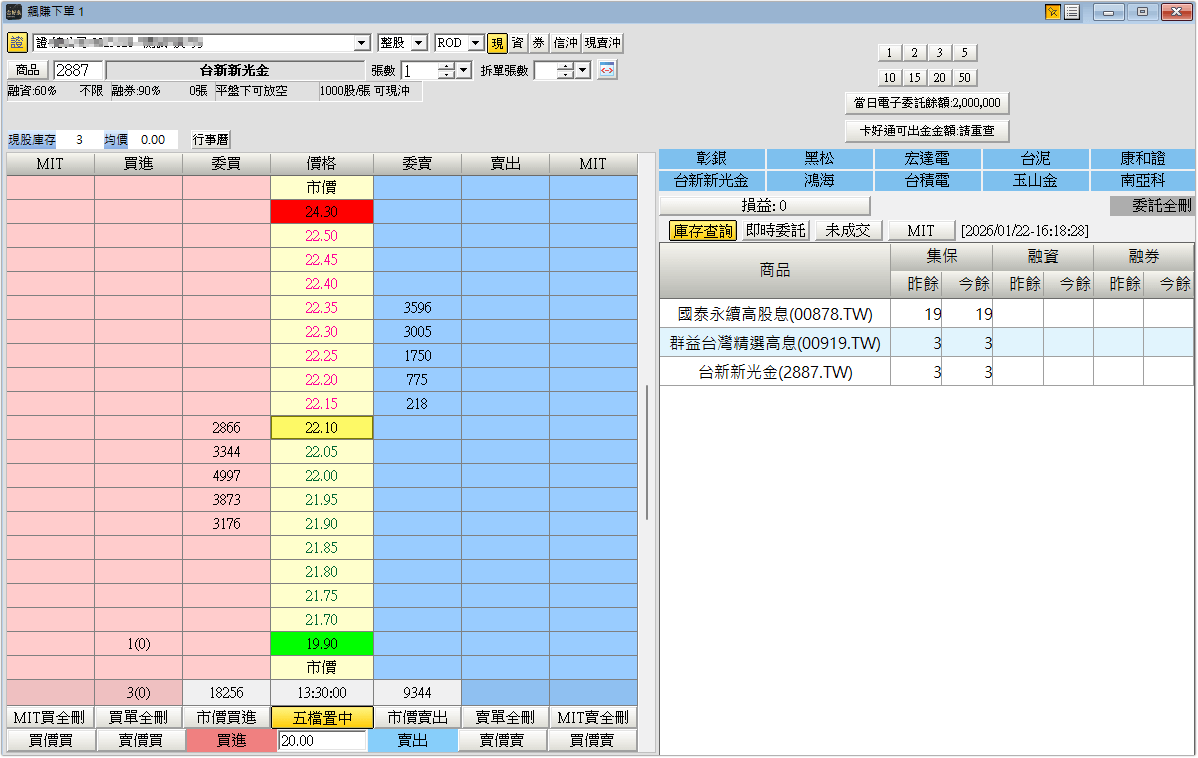Open the 拆單張數 dropdown arrow
1198x758 pixels.
583,71
